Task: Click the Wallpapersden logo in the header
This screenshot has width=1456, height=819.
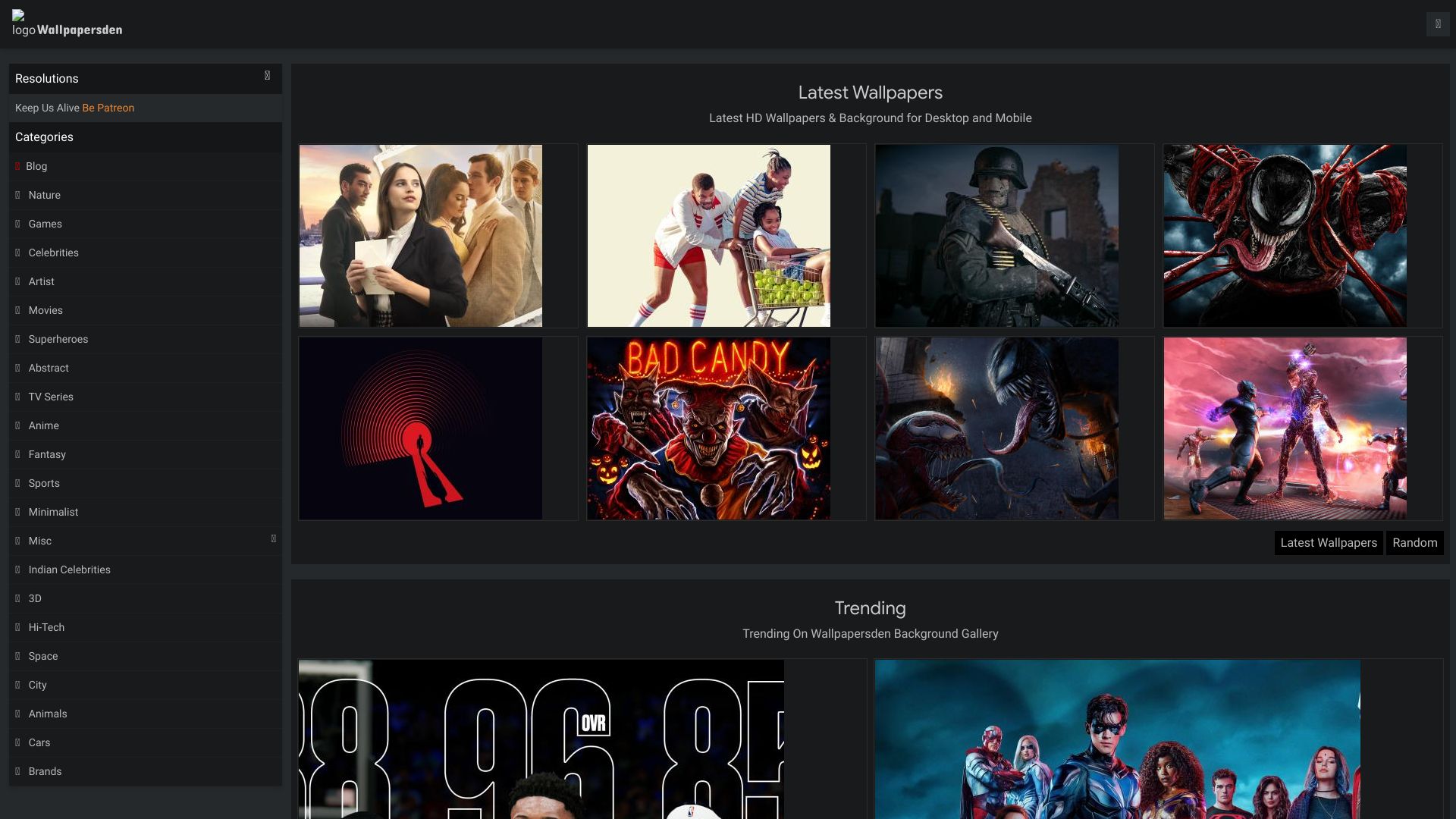Action: (67, 24)
